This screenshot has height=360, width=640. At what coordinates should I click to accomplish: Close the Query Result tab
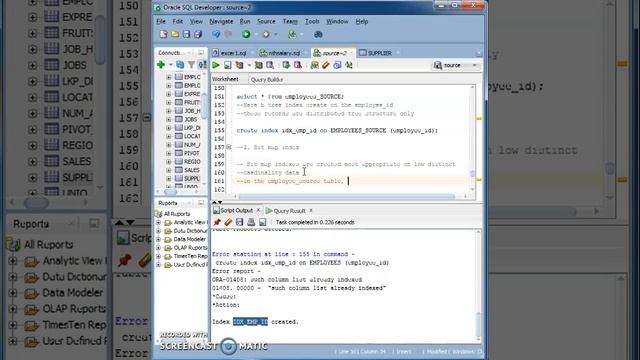tap(311, 210)
